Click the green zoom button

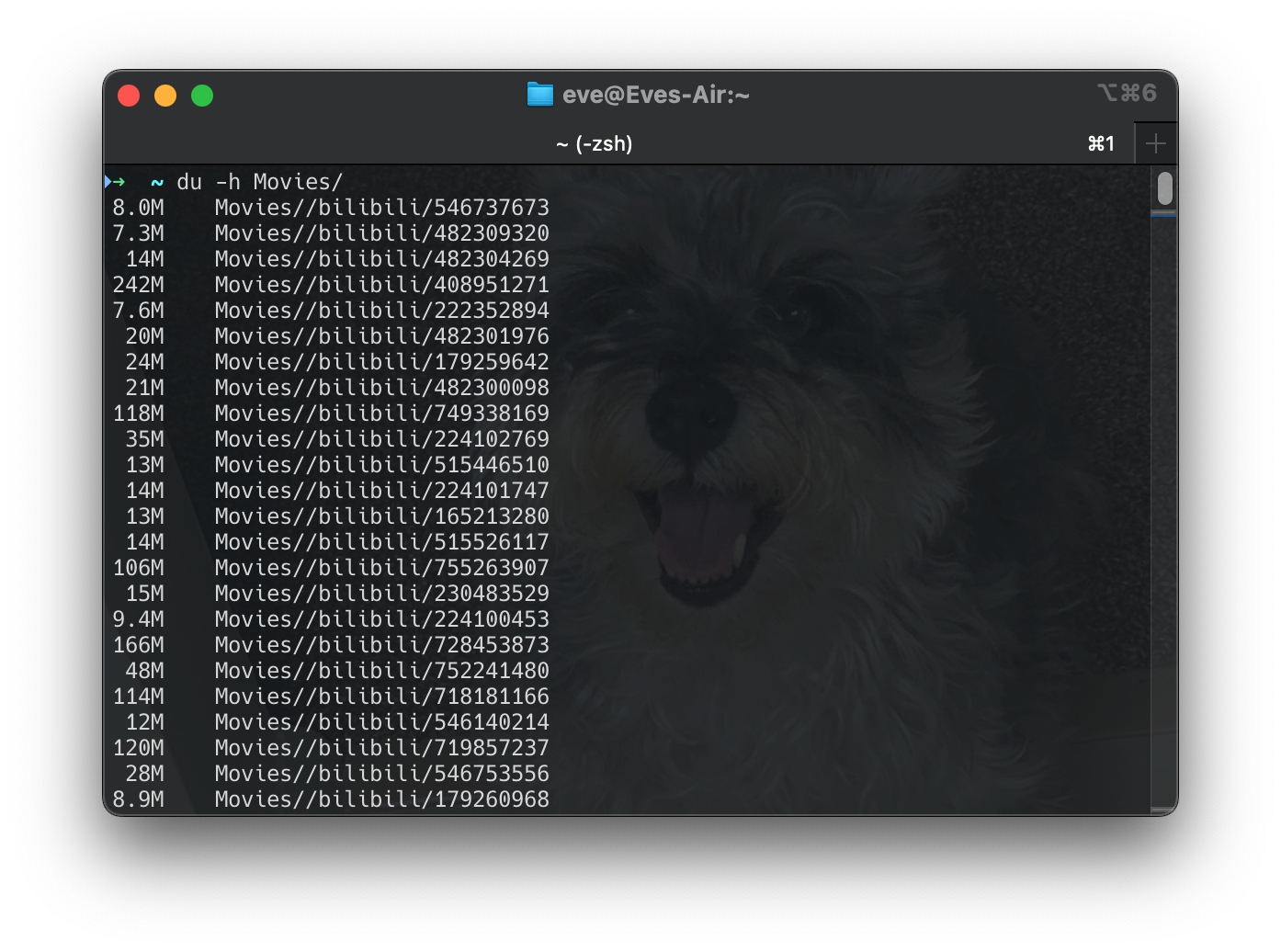[x=201, y=95]
